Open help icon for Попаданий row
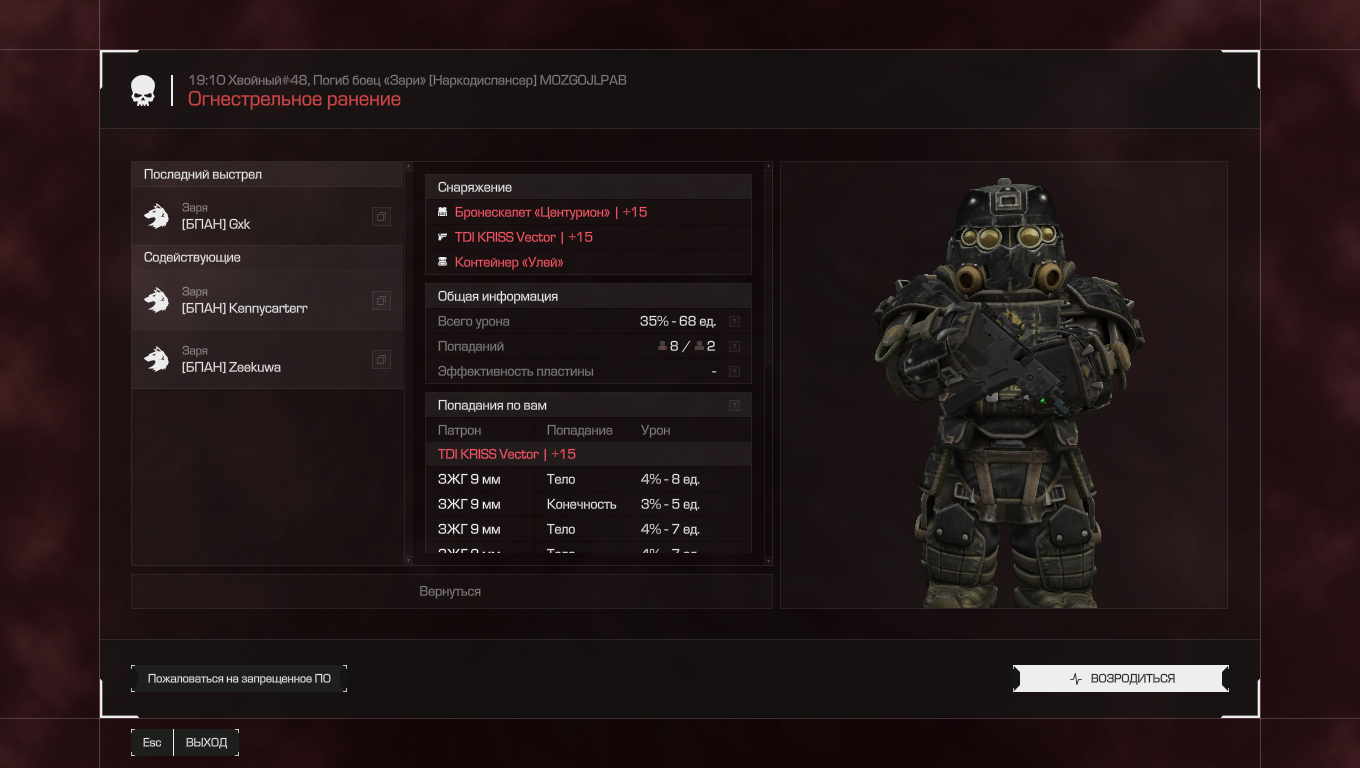 pos(734,346)
